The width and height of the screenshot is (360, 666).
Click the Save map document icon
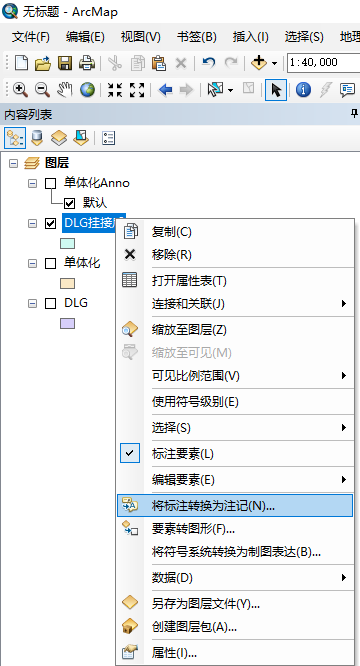(x=65, y=63)
